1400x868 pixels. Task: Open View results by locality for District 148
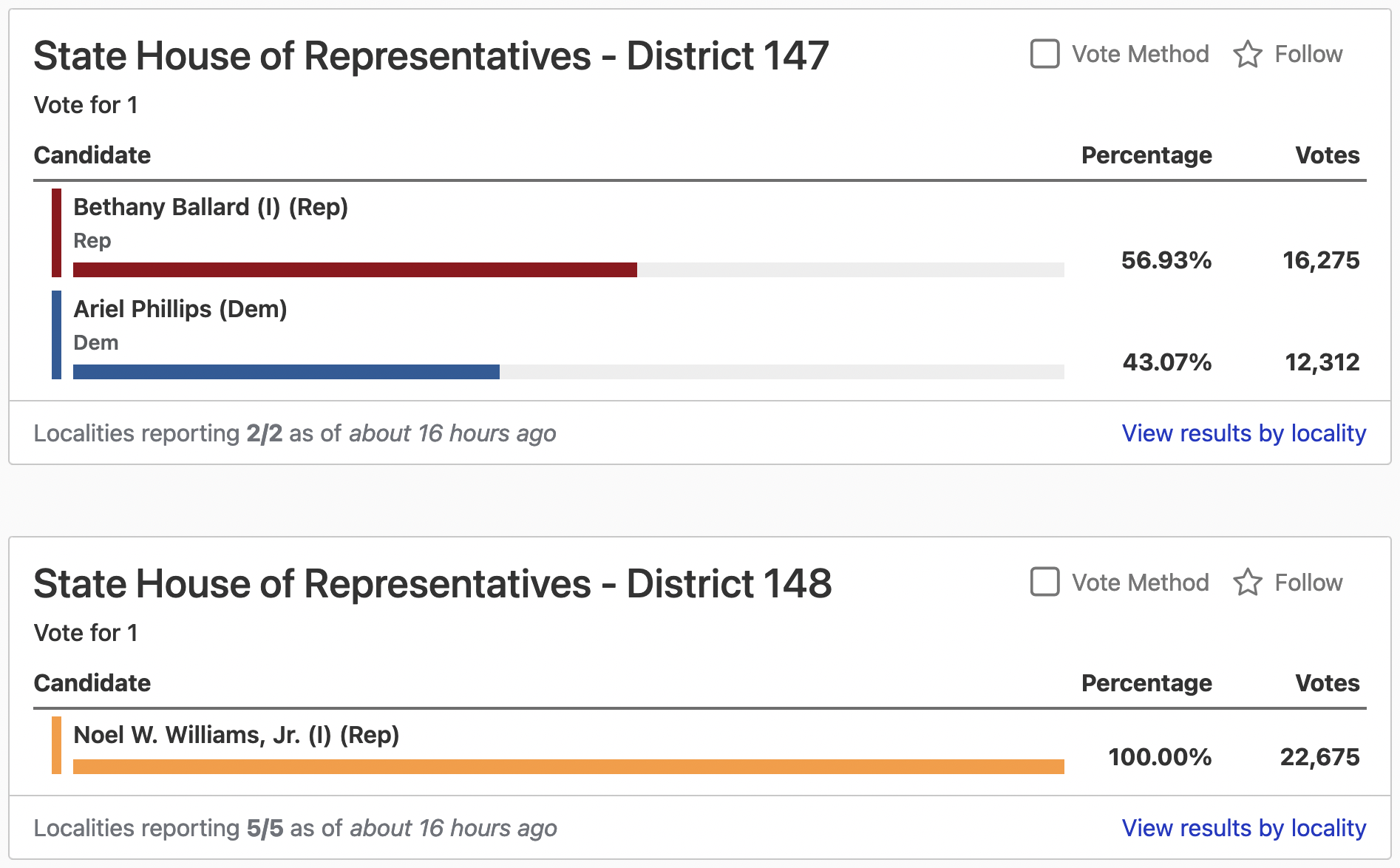click(x=1244, y=828)
